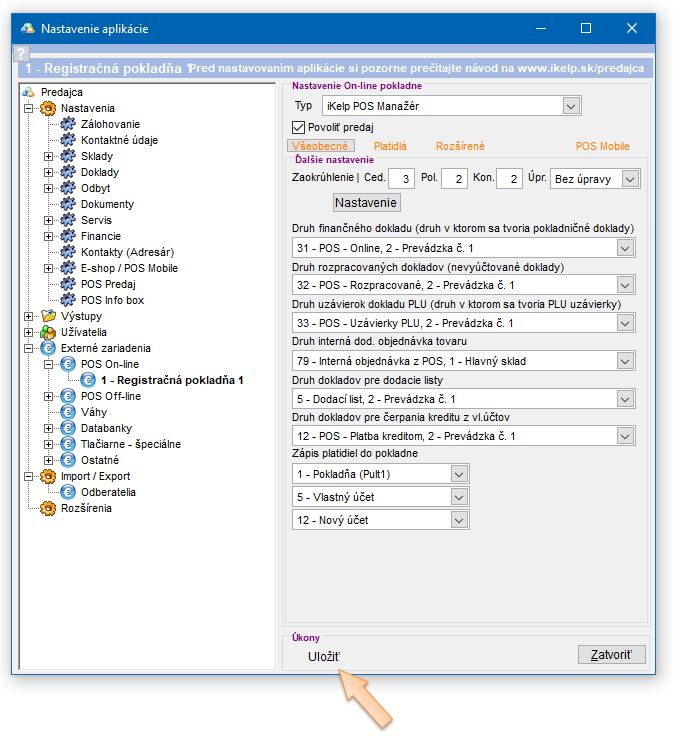Collapse the POS On-line tree node
The image size is (673, 740).
pyautogui.click(x=48, y=364)
